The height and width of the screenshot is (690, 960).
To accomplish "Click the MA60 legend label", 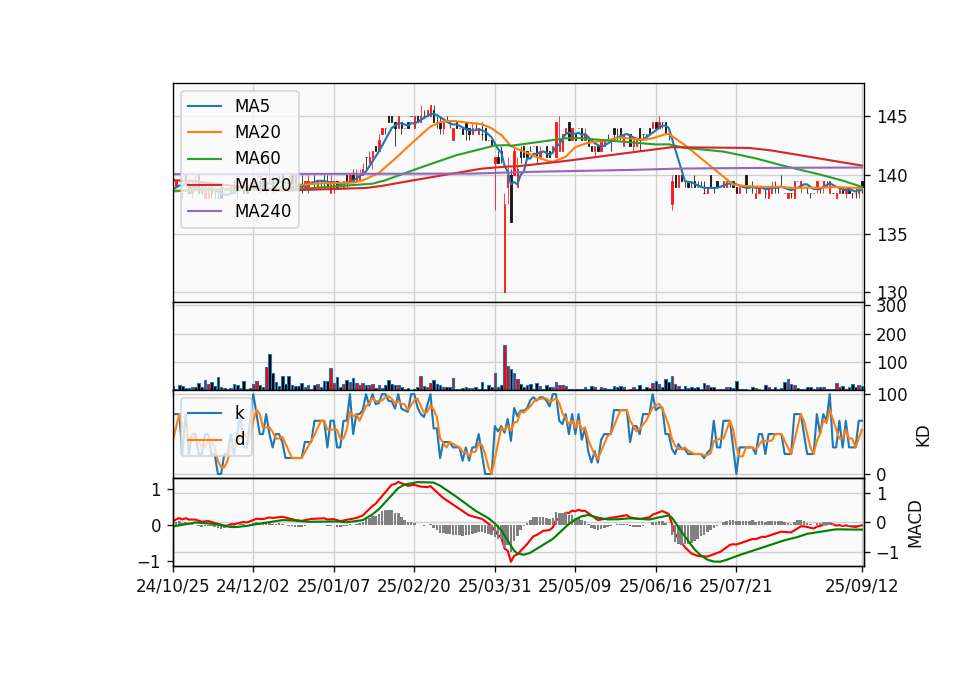I will tap(257, 159).
